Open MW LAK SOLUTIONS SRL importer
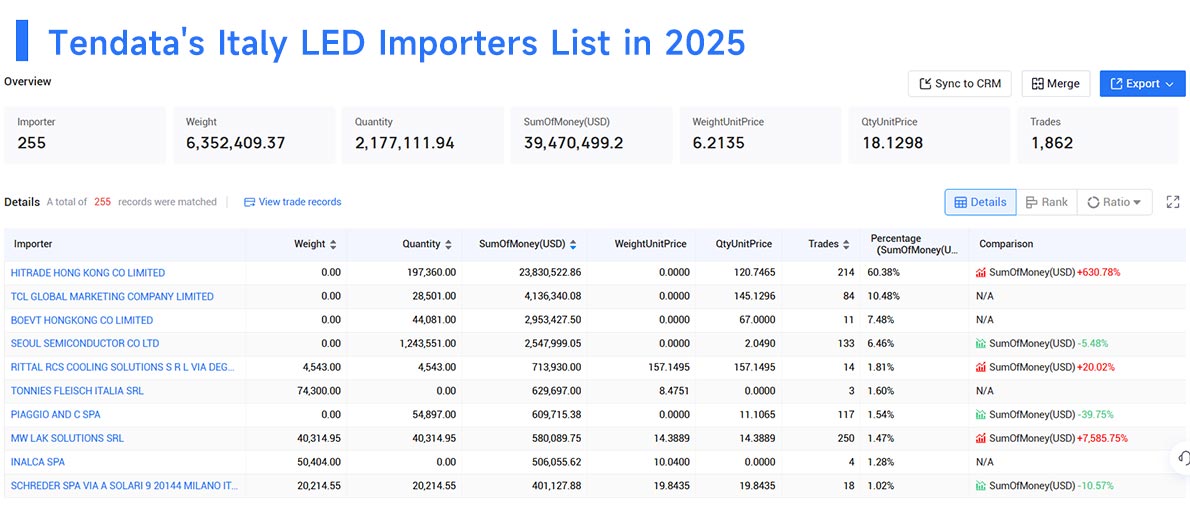 [67, 438]
